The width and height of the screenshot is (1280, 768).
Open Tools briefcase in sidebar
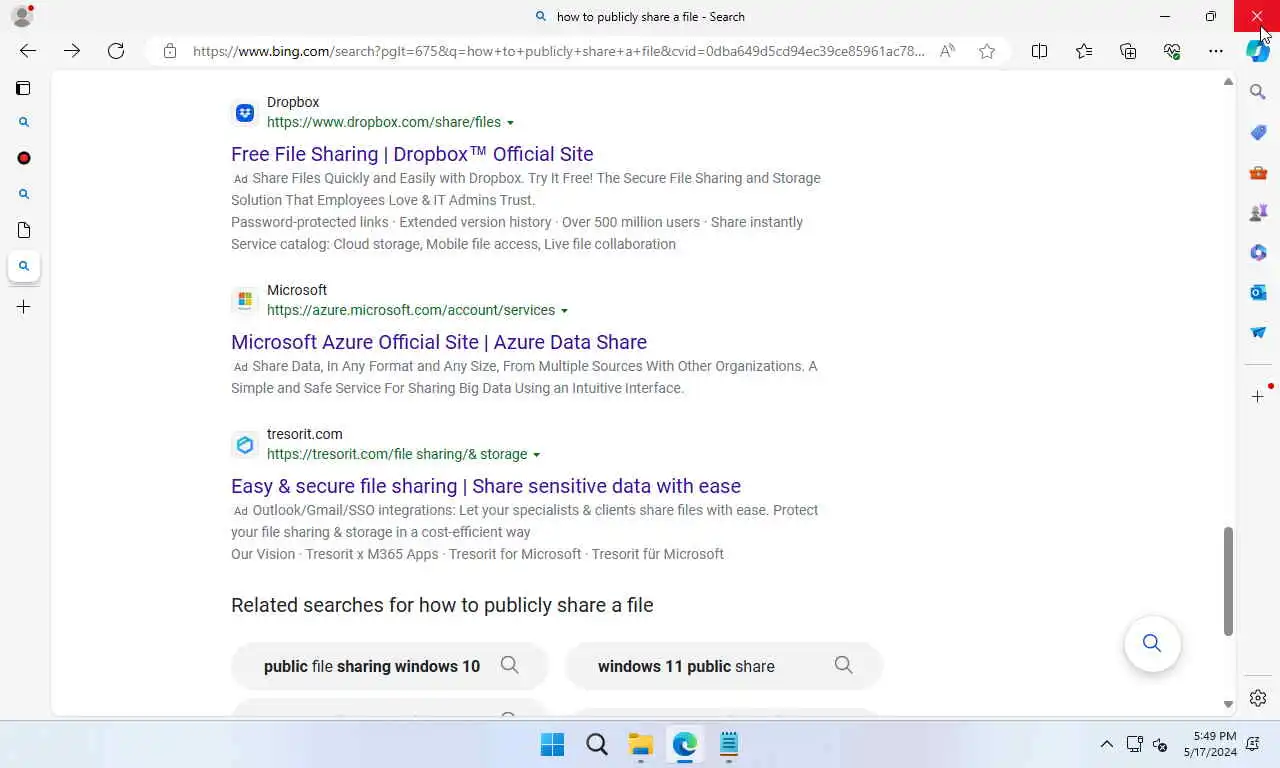click(x=1258, y=172)
